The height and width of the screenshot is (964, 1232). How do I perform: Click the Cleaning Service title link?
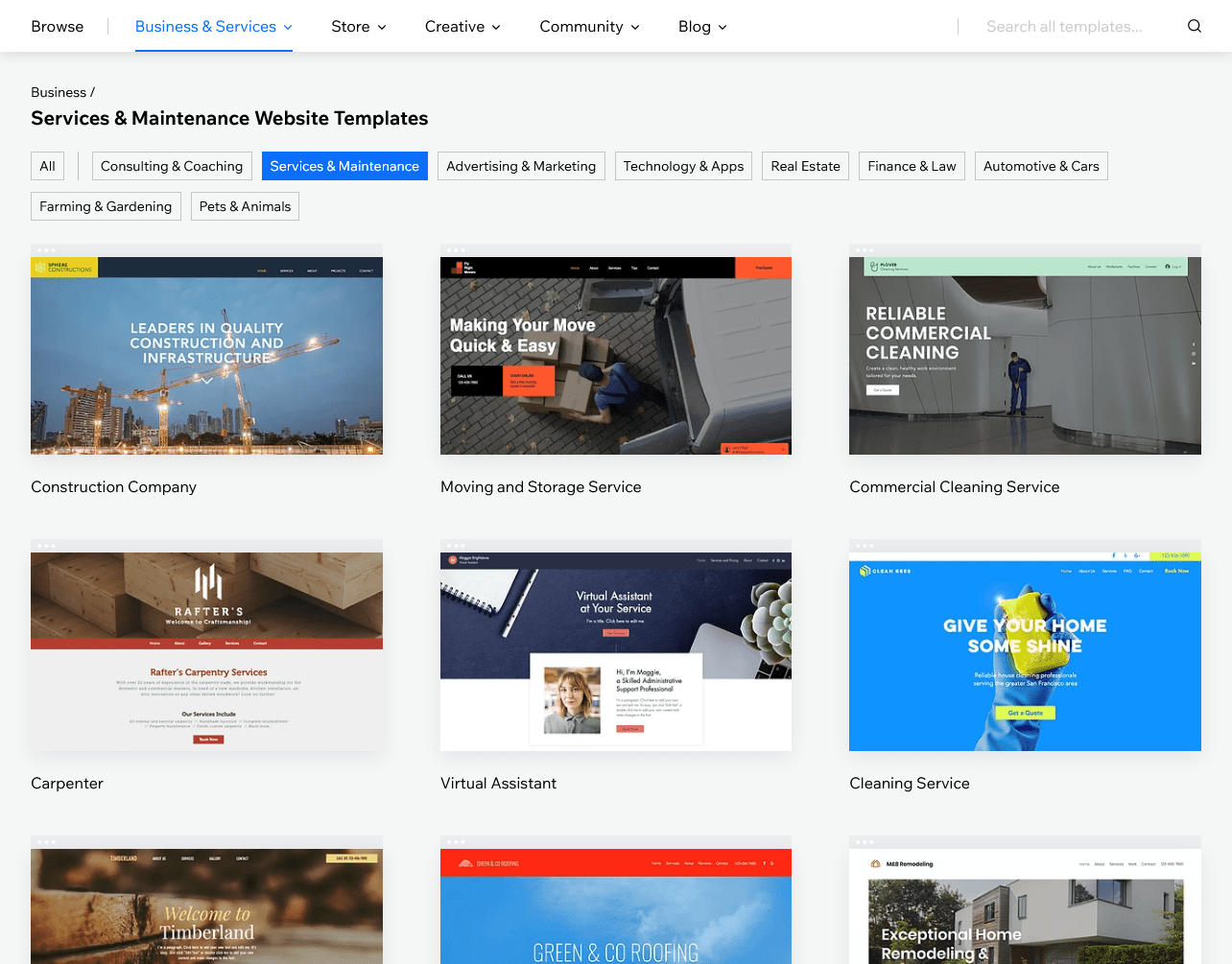tap(910, 784)
